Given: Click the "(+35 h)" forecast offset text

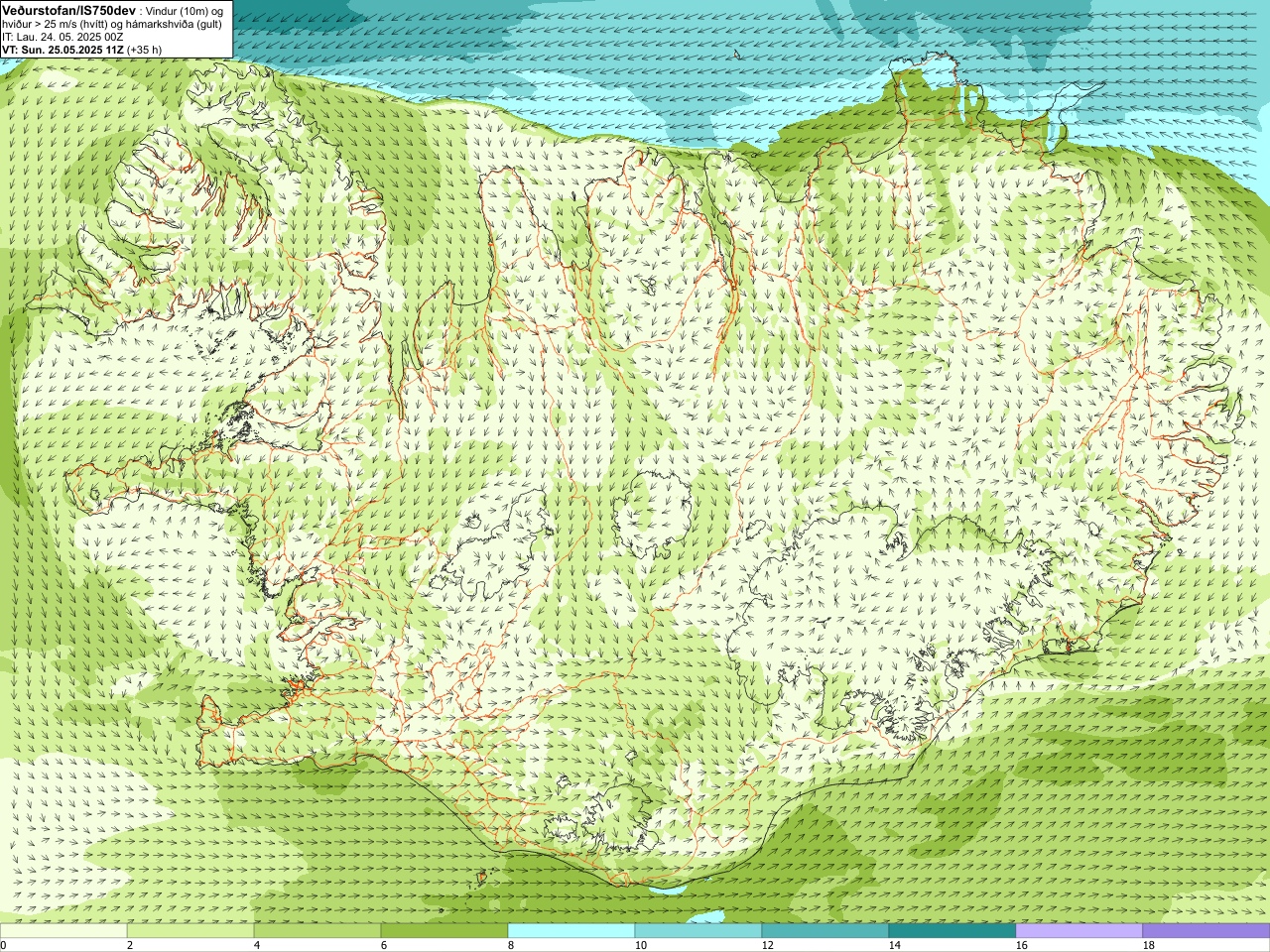Looking at the screenshot, I should (145, 50).
